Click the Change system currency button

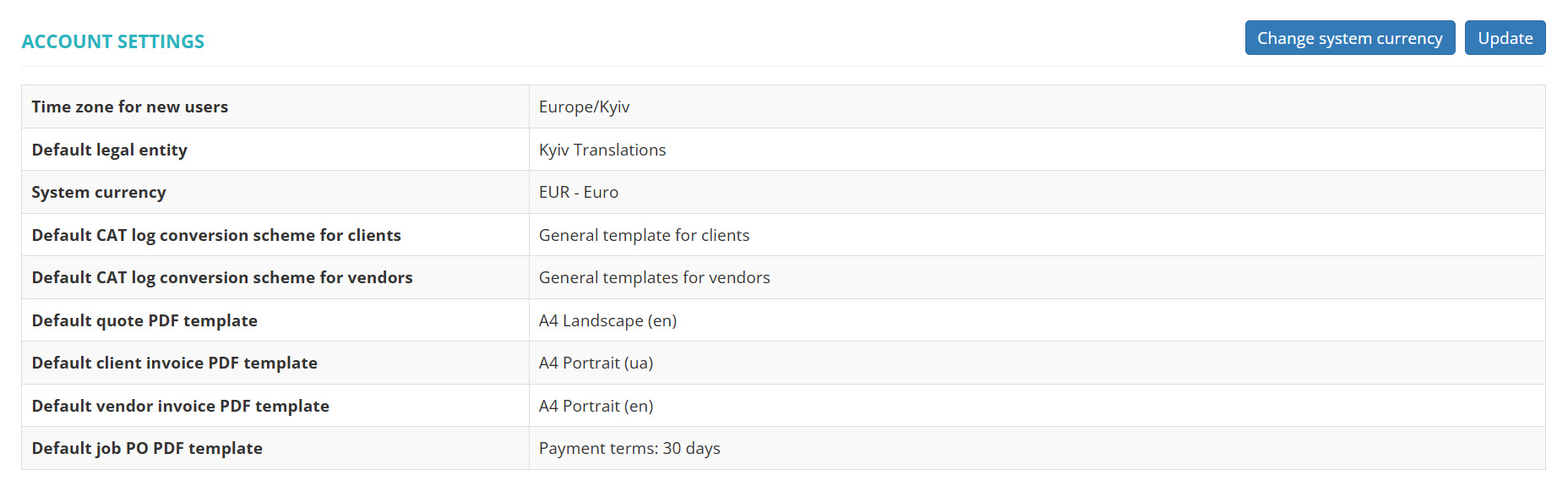(x=1349, y=38)
